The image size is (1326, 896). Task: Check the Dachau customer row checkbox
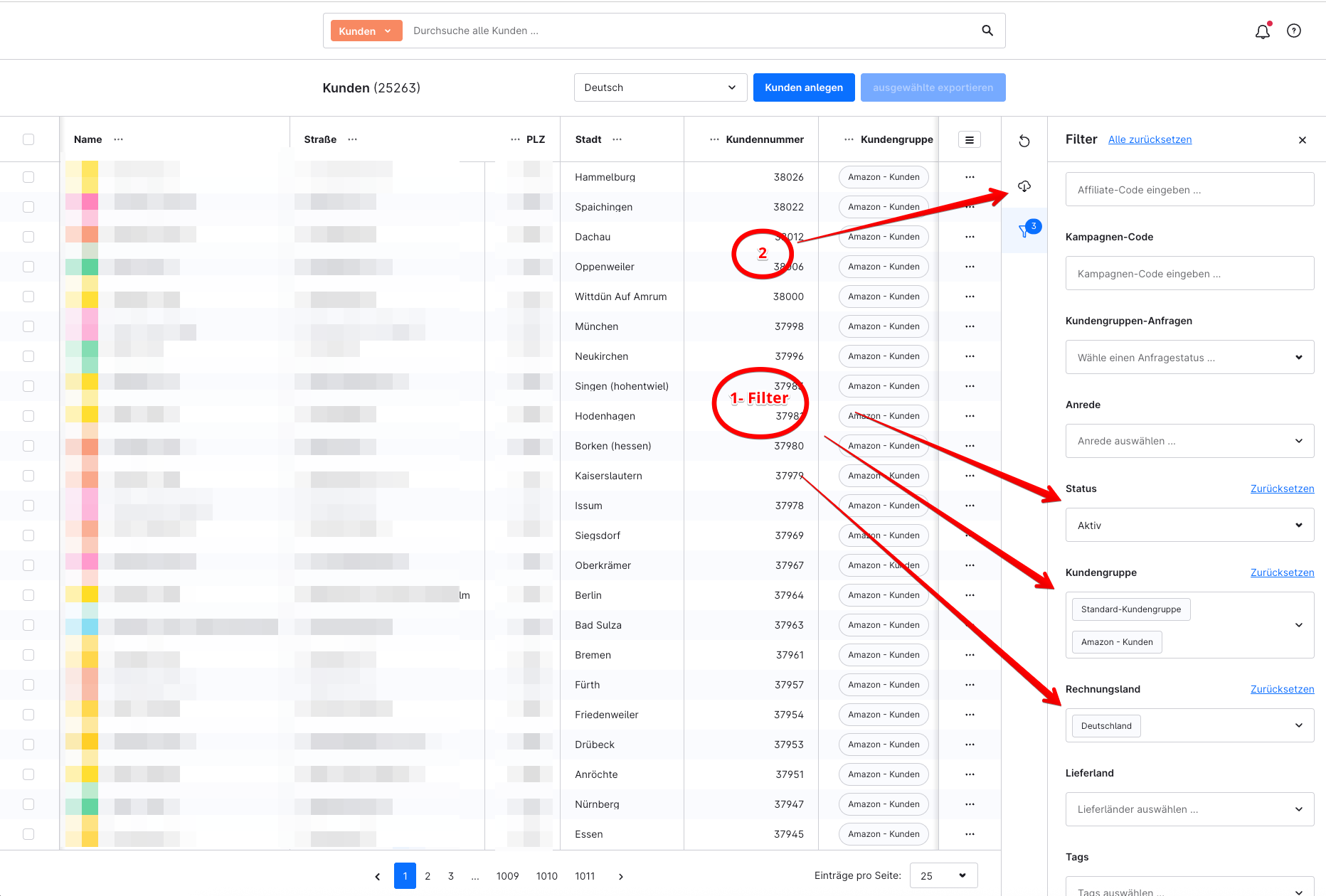click(x=28, y=237)
